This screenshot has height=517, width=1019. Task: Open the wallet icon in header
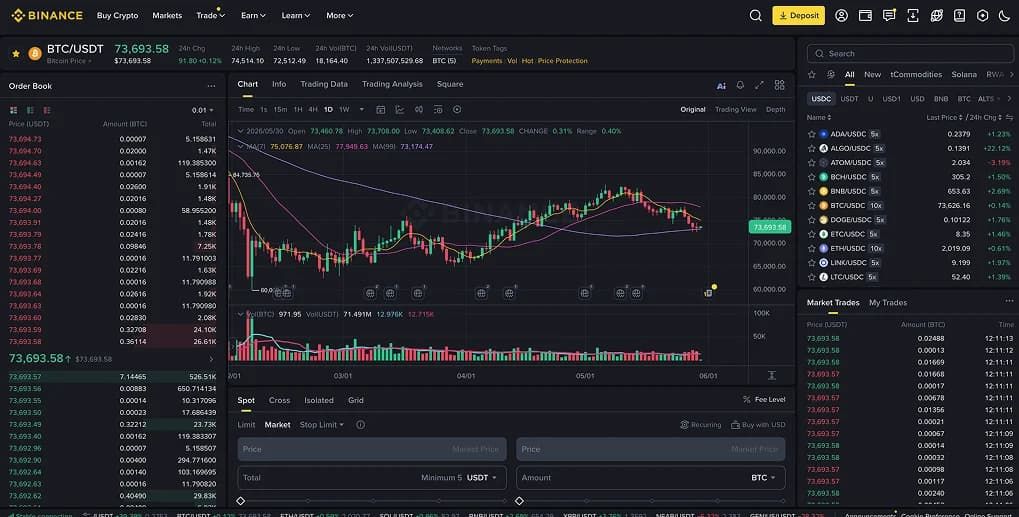(865, 16)
